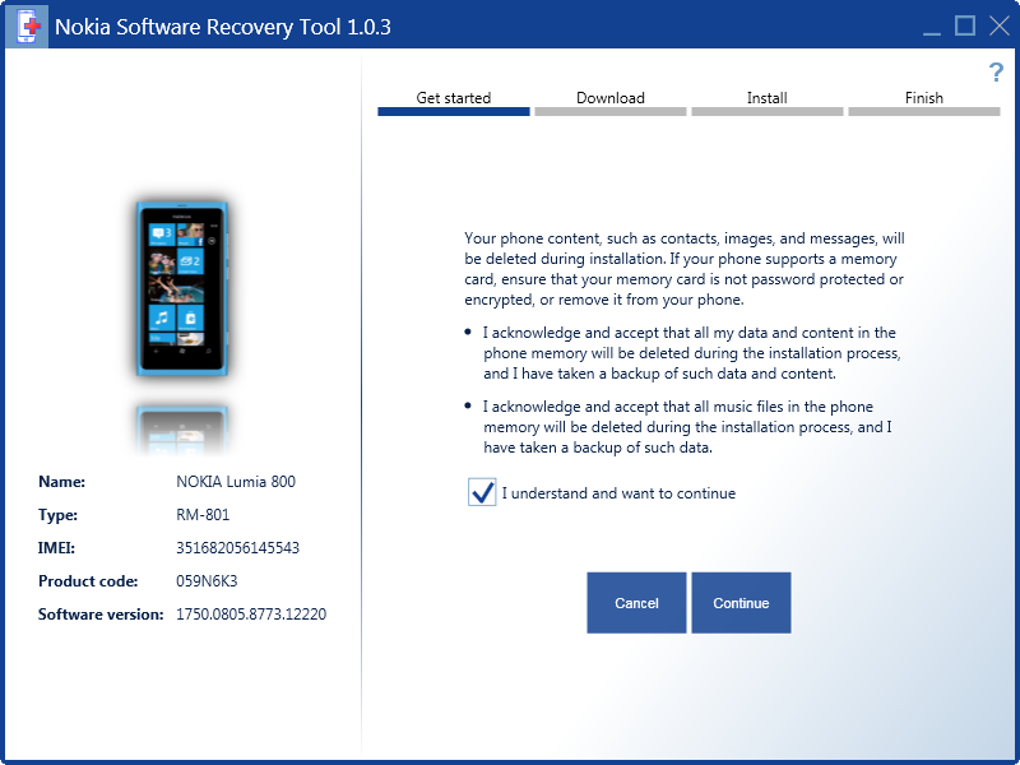Click the bullet about data and content deletion
The height and width of the screenshot is (765, 1020).
(691, 353)
